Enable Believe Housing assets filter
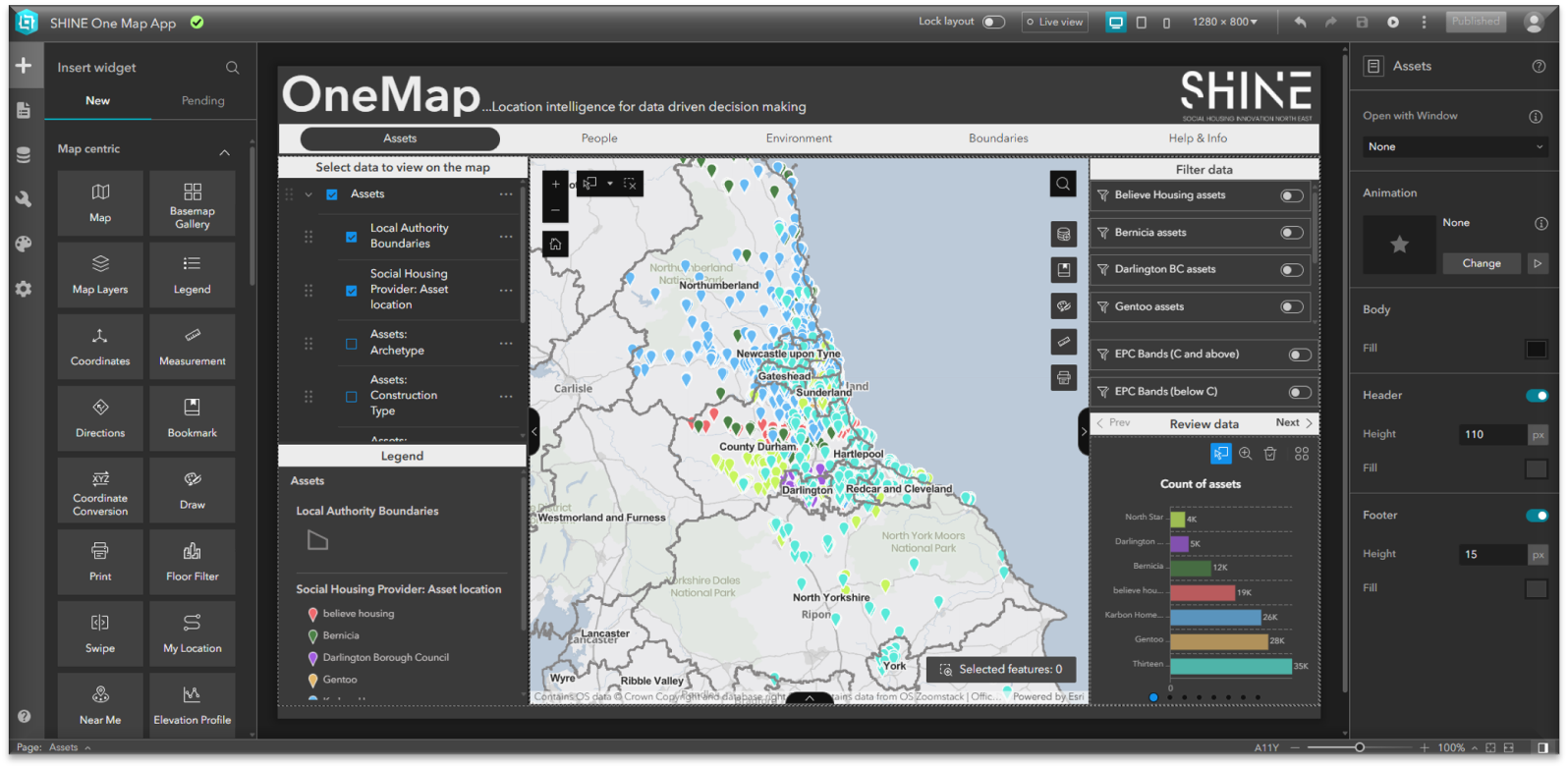The image size is (1568, 768). pos(1292,195)
